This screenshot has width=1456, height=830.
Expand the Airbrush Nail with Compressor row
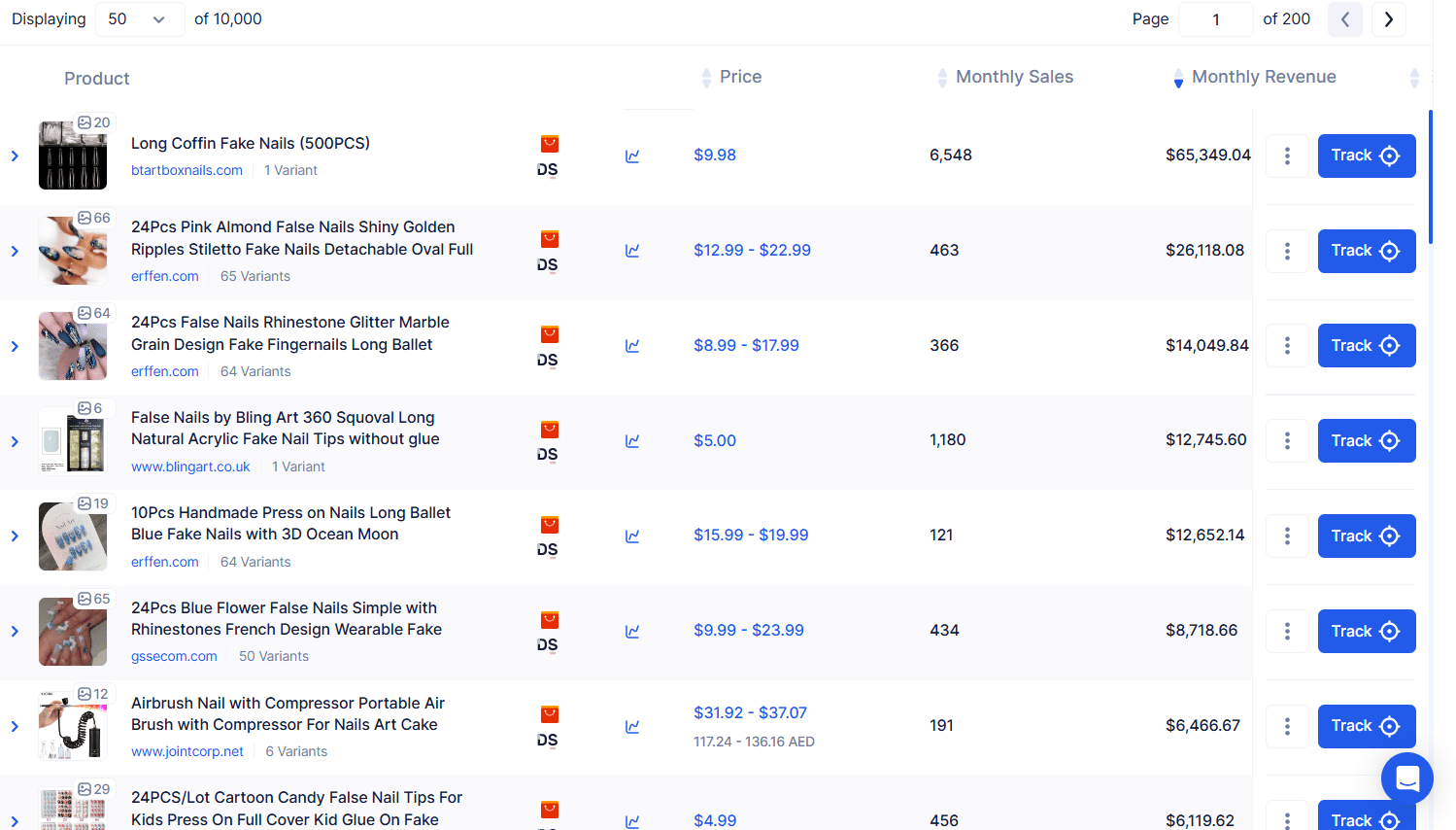pos(15,726)
